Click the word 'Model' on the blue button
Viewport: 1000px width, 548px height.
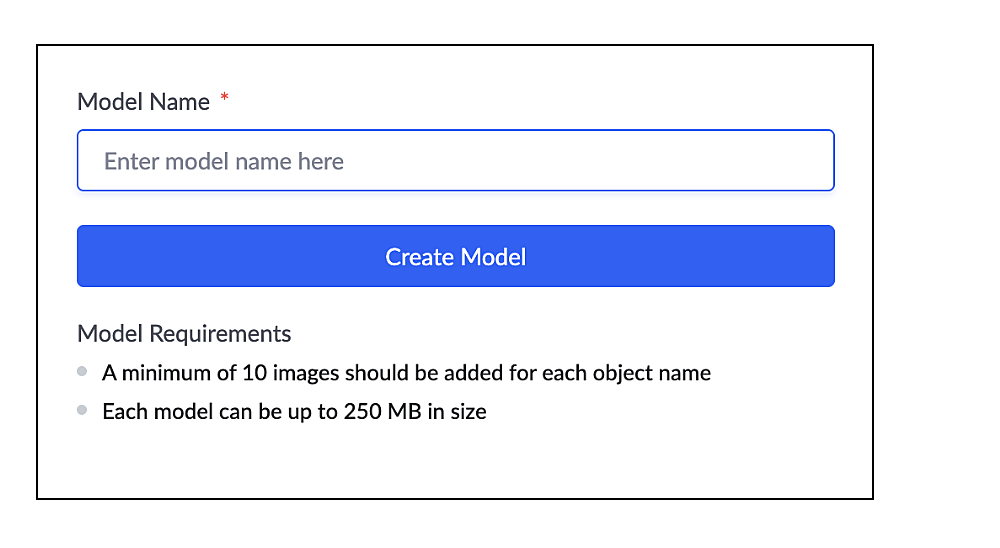click(493, 257)
